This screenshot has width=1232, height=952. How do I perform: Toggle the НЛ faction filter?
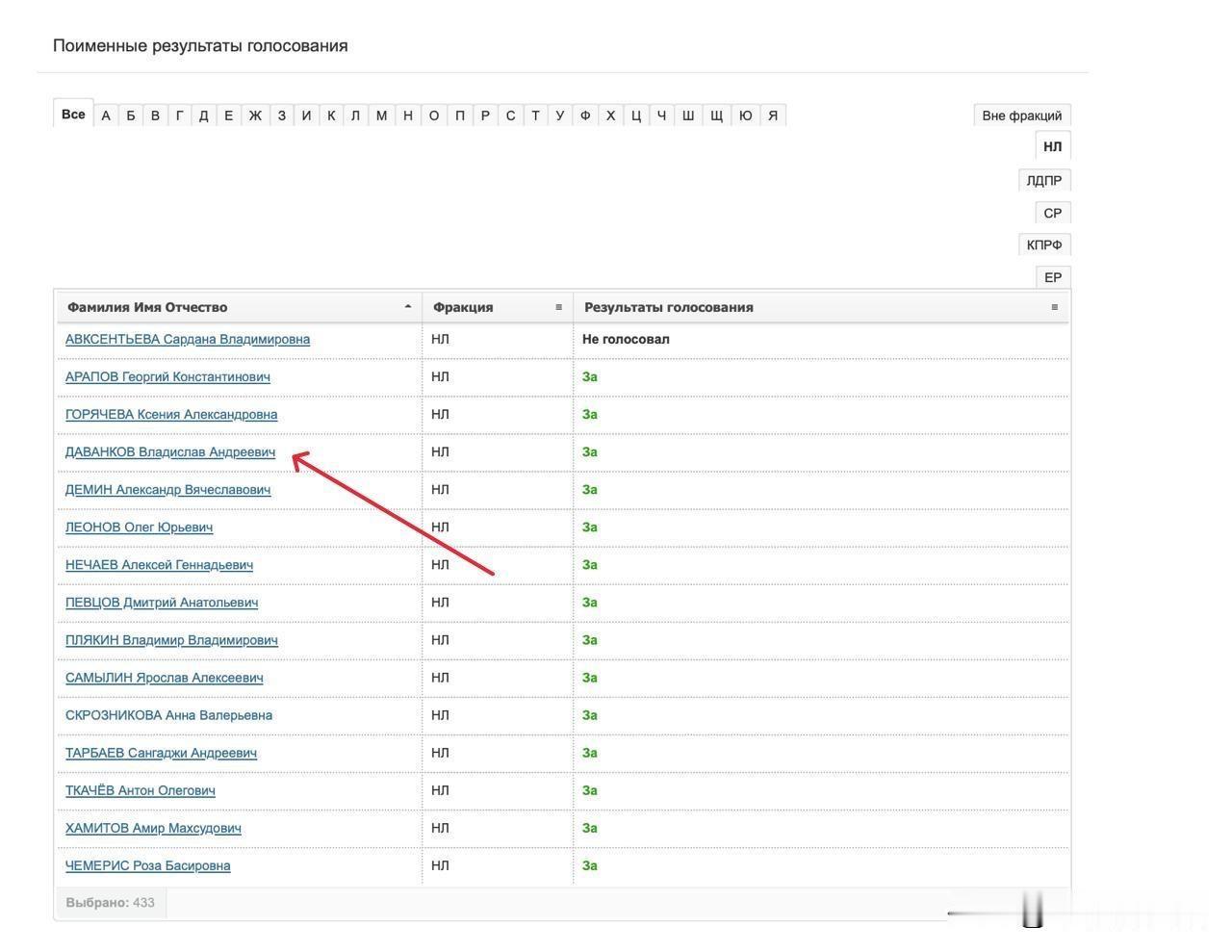(x=1053, y=146)
